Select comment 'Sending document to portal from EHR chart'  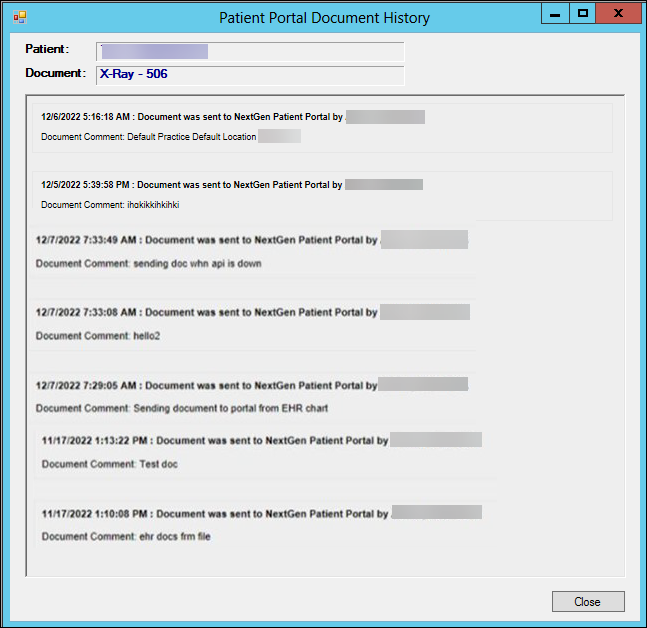[231, 408]
